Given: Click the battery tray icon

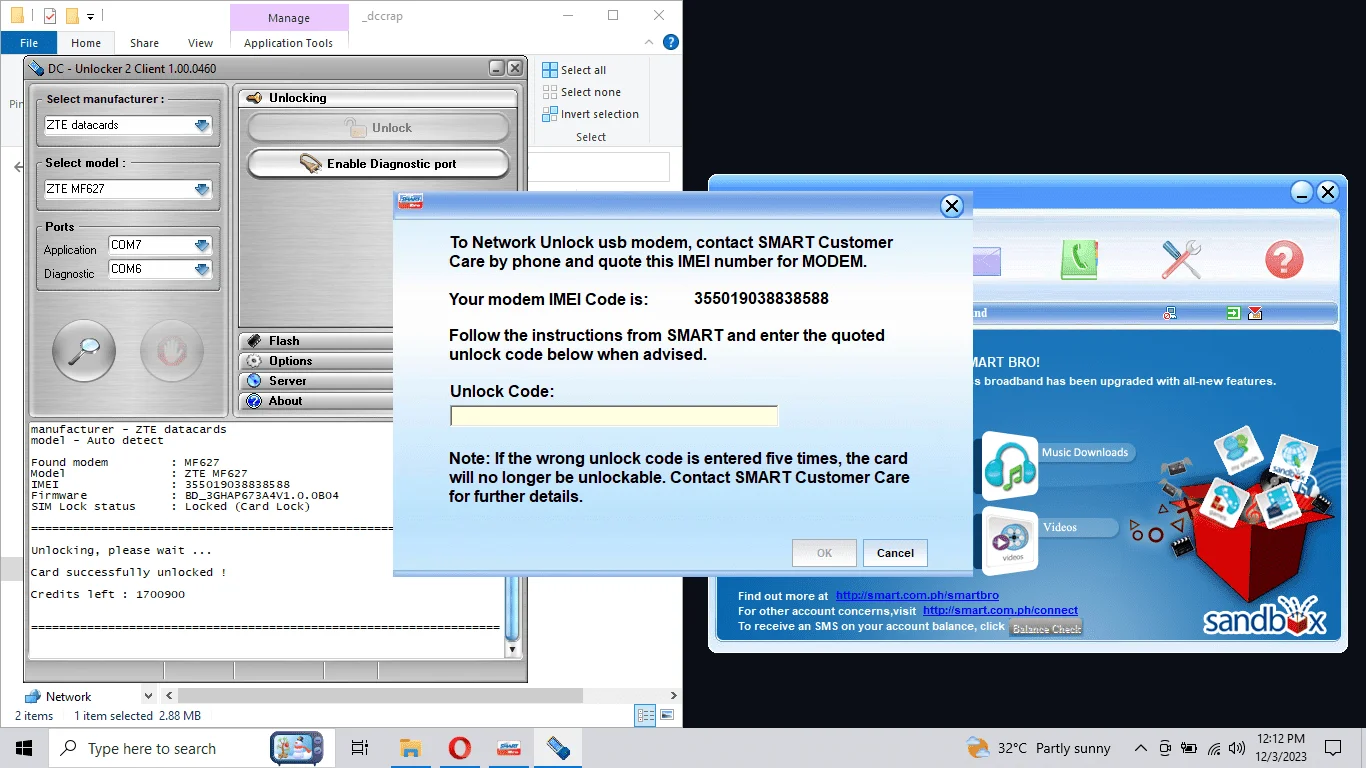Looking at the screenshot, I should pyautogui.click(x=1190, y=748).
